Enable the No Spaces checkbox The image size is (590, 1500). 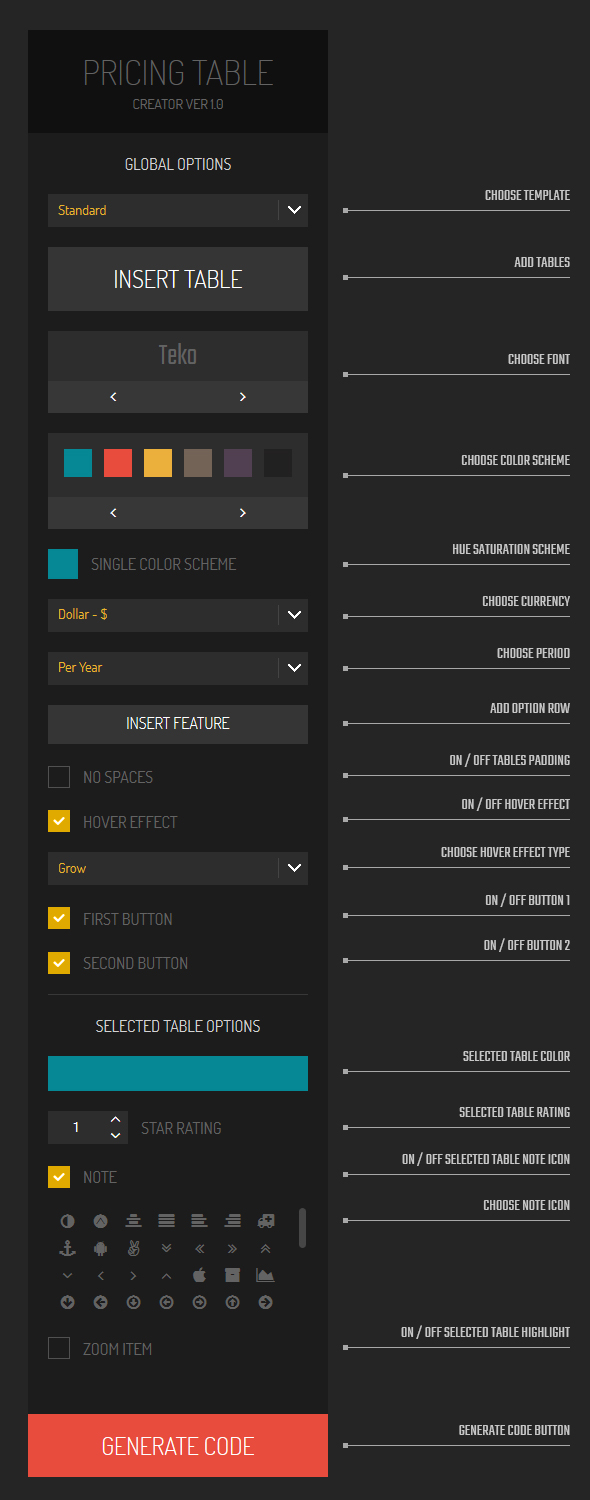pos(59,777)
